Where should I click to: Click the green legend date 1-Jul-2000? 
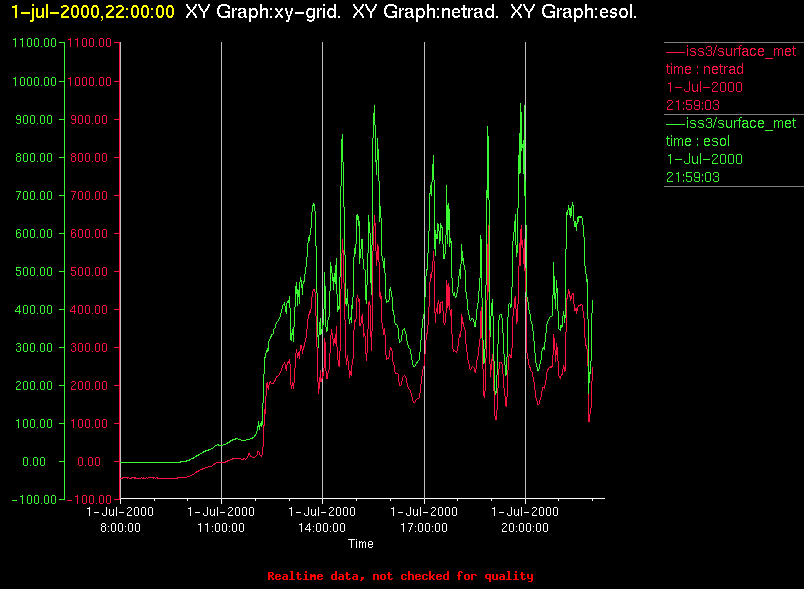tap(705, 159)
